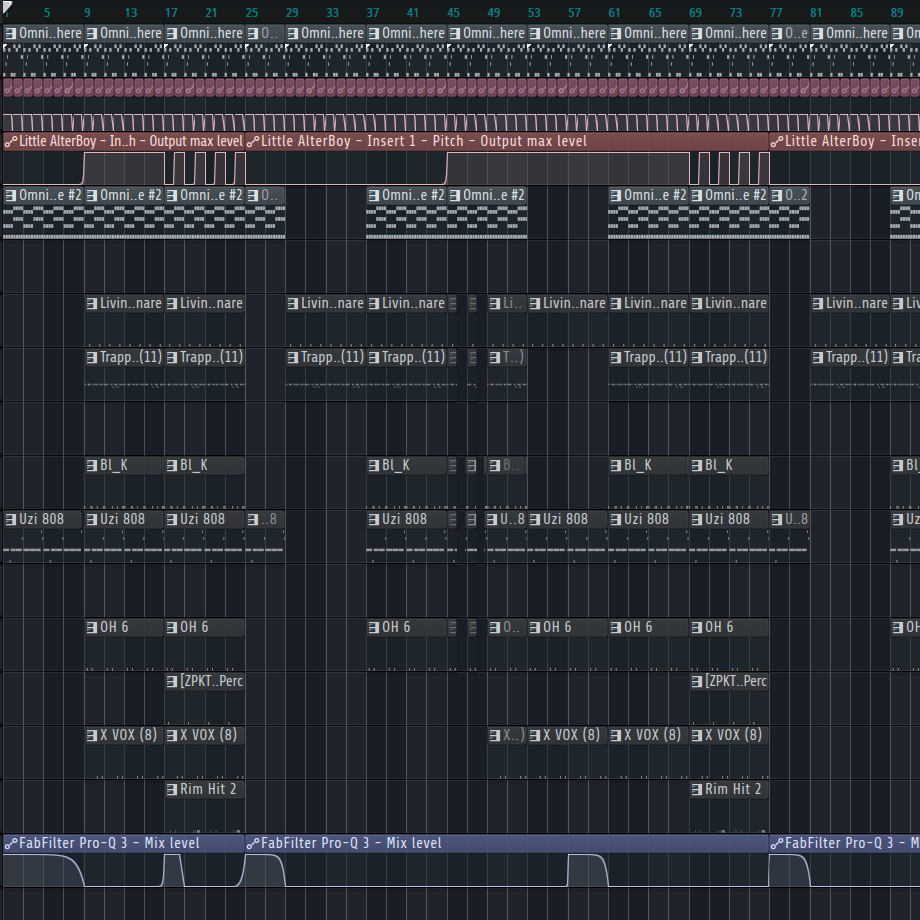
Task: Open the Omni..e #2 clip icon at bar 45
Action: pos(454,195)
